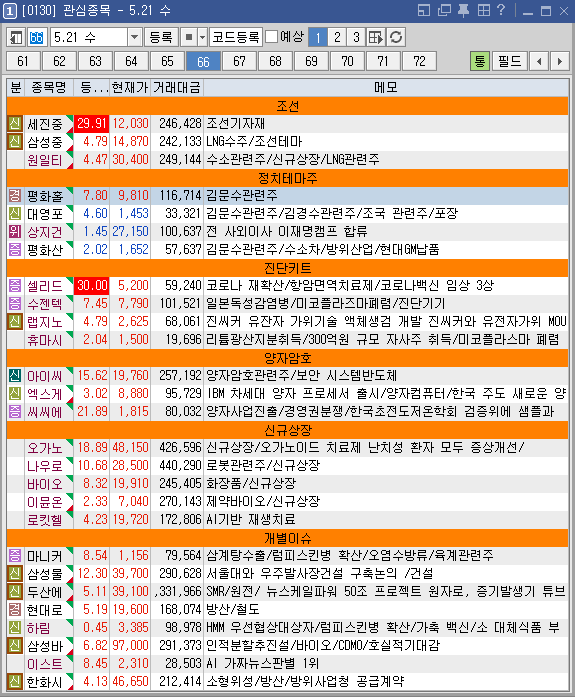Screen dimensions: 575x697
Task: Switch to tab 67
Action: click(239, 61)
